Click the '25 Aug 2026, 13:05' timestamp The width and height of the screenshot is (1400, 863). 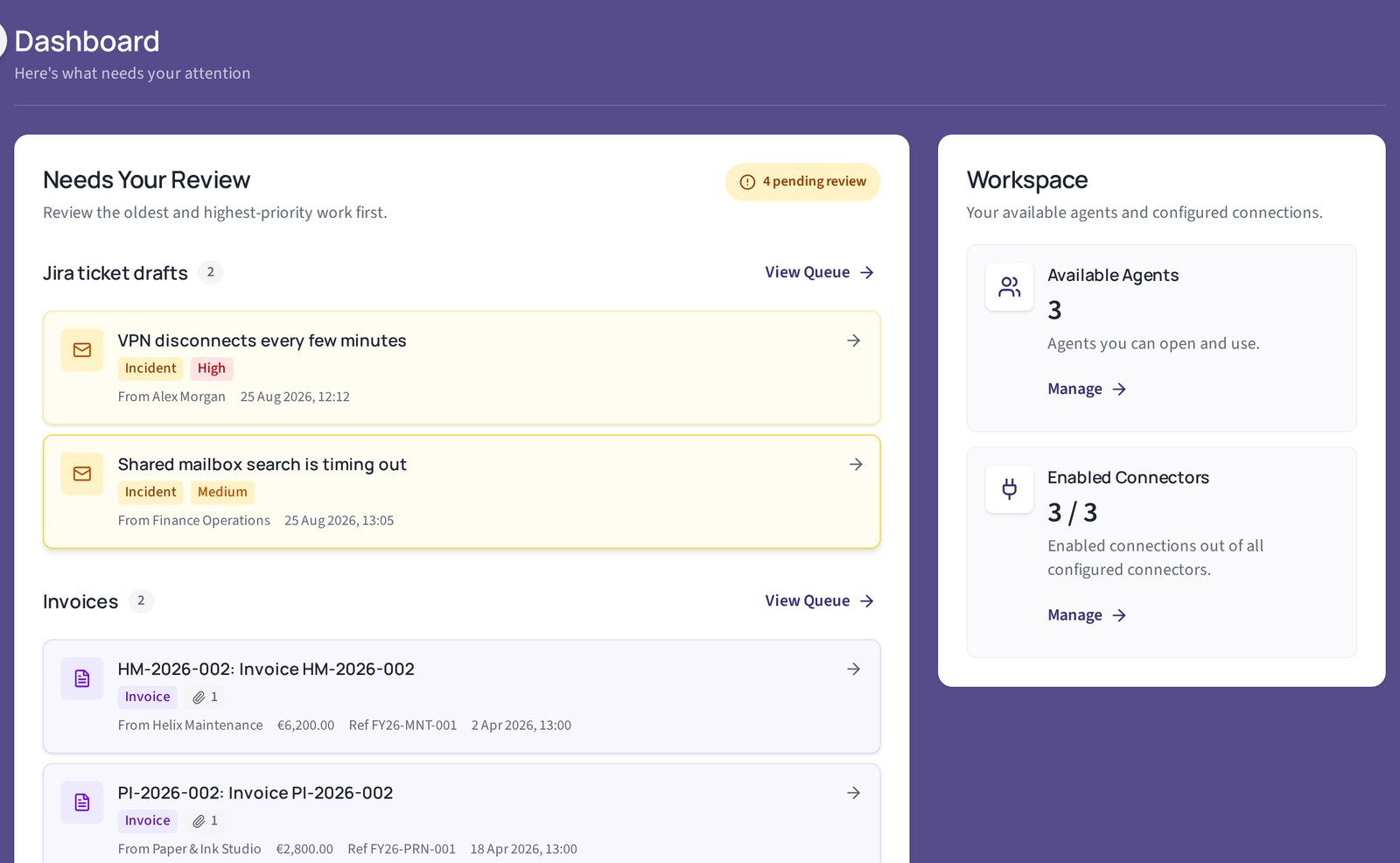point(339,520)
